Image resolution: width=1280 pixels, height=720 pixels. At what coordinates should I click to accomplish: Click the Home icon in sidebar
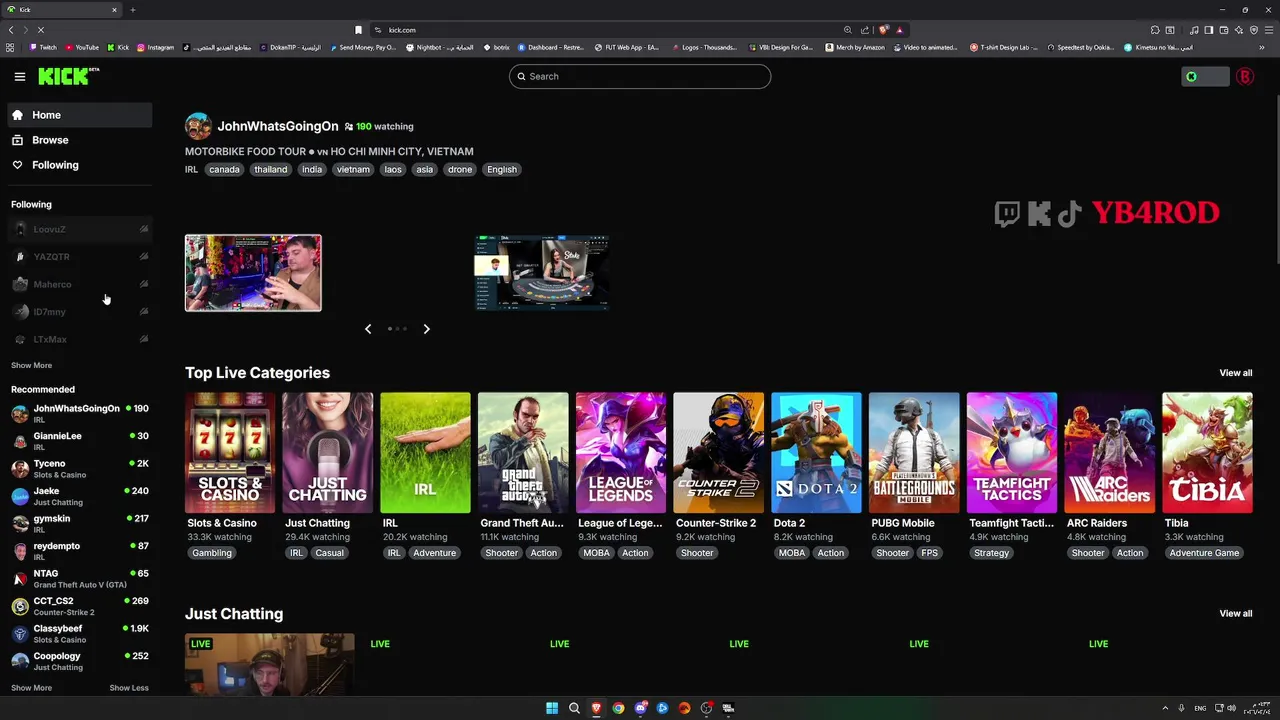pos(17,115)
